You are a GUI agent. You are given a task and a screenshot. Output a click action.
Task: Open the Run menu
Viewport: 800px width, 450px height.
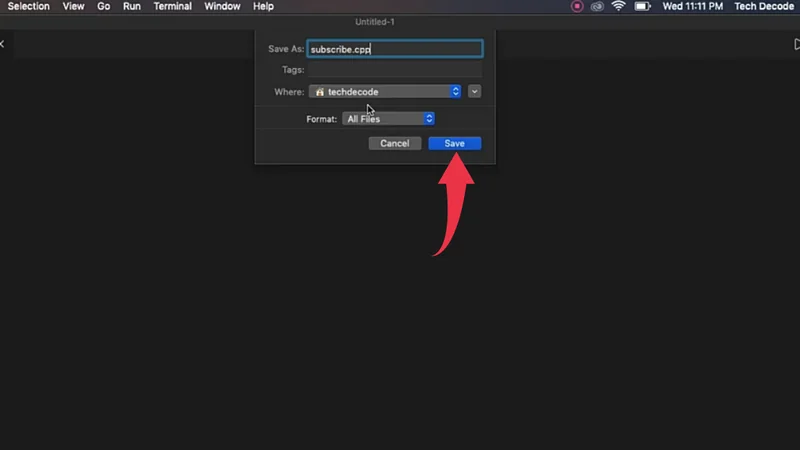[132, 6]
